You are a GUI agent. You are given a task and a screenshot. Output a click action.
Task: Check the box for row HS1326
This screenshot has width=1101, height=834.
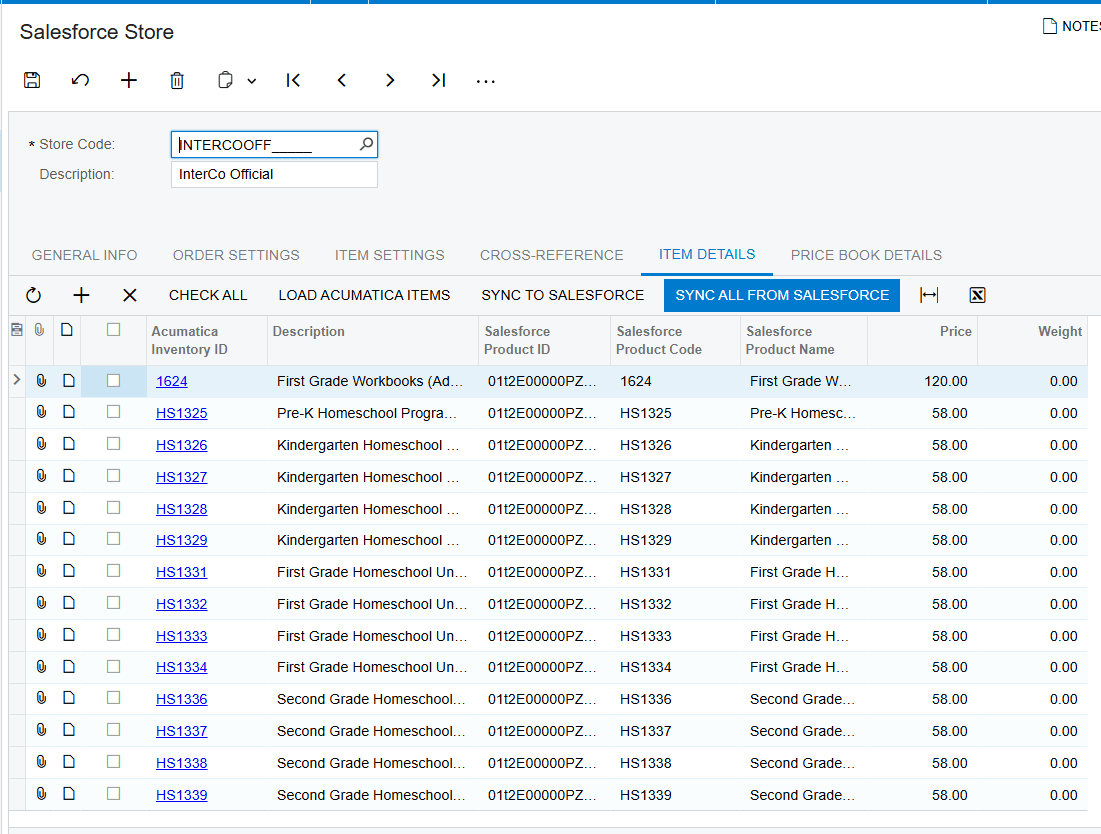(x=113, y=444)
